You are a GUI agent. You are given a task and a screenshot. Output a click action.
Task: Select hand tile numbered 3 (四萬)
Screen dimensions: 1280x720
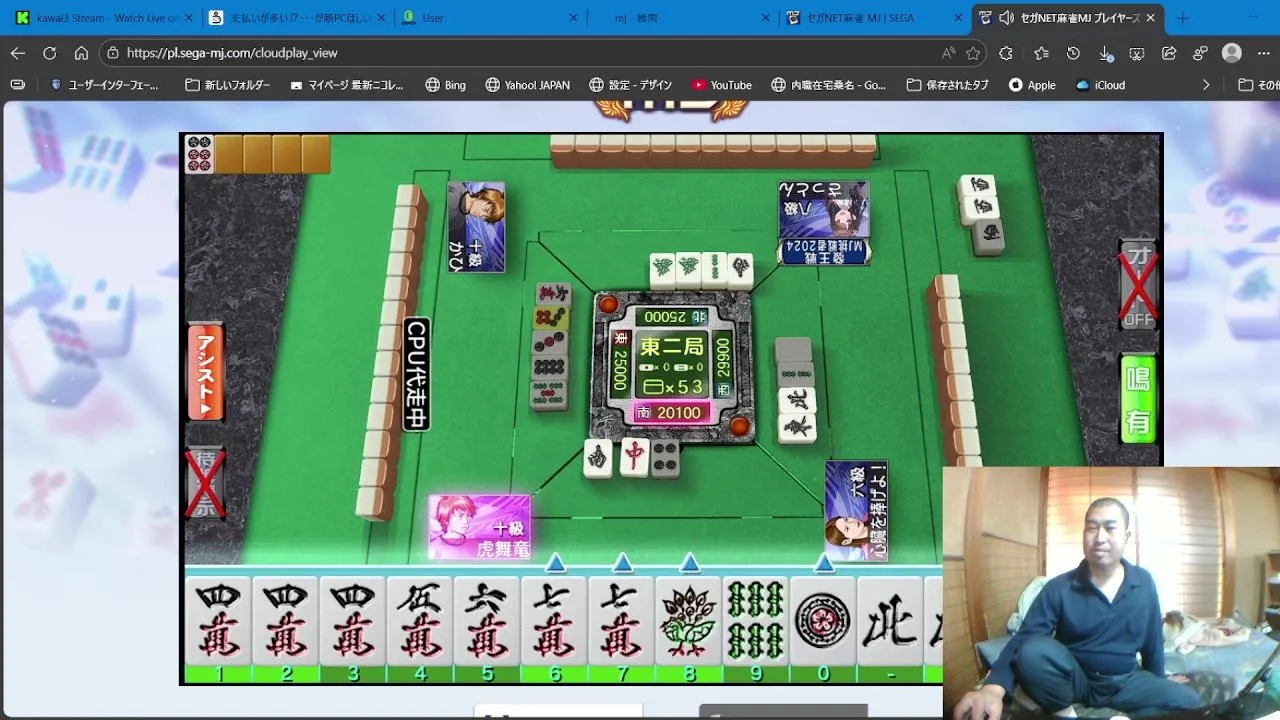tap(352, 621)
